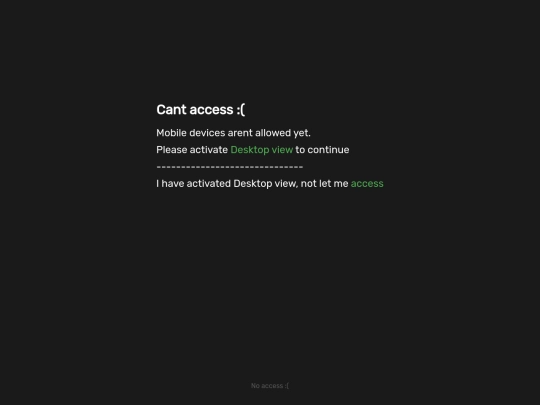Click the word "Please" before the green link
Screen dimensions: 540x405
coord(172,150)
